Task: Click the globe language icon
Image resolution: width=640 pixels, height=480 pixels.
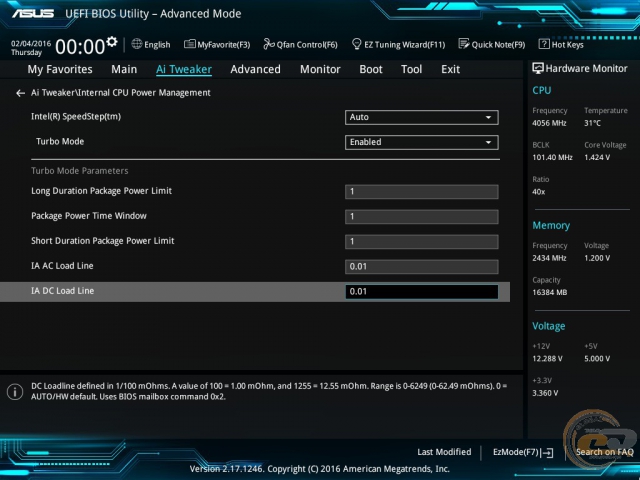Action: 137,44
